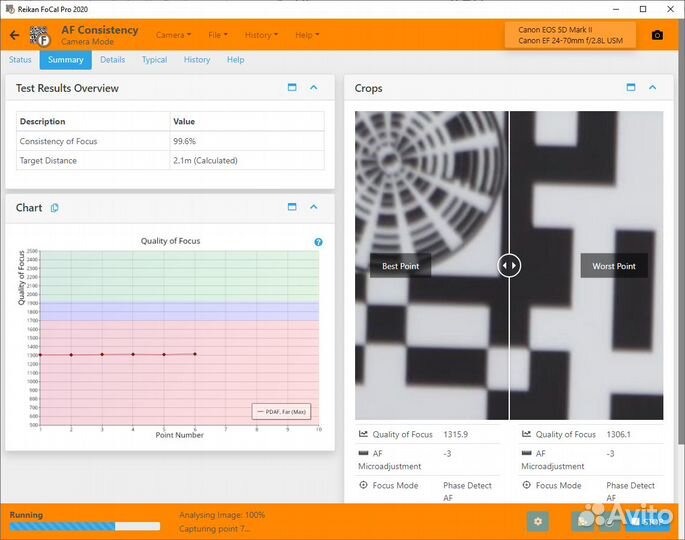Image resolution: width=685 pixels, height=540 pixels.
Task: Click the FoCal QR target logo
Action: [x=40, y=36]
